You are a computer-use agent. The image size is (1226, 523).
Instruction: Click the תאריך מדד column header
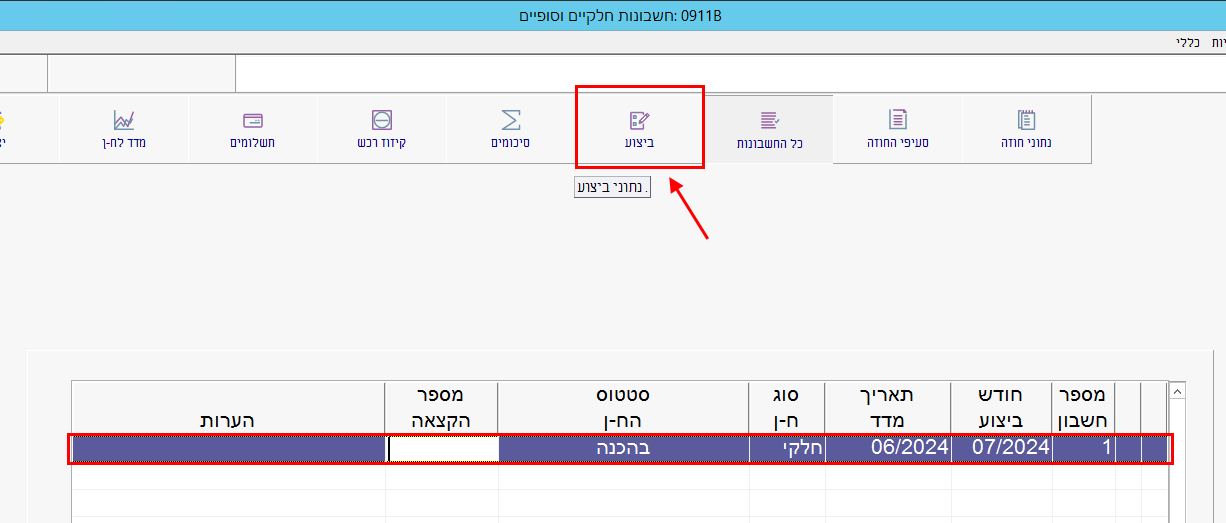tap(888, 408)
